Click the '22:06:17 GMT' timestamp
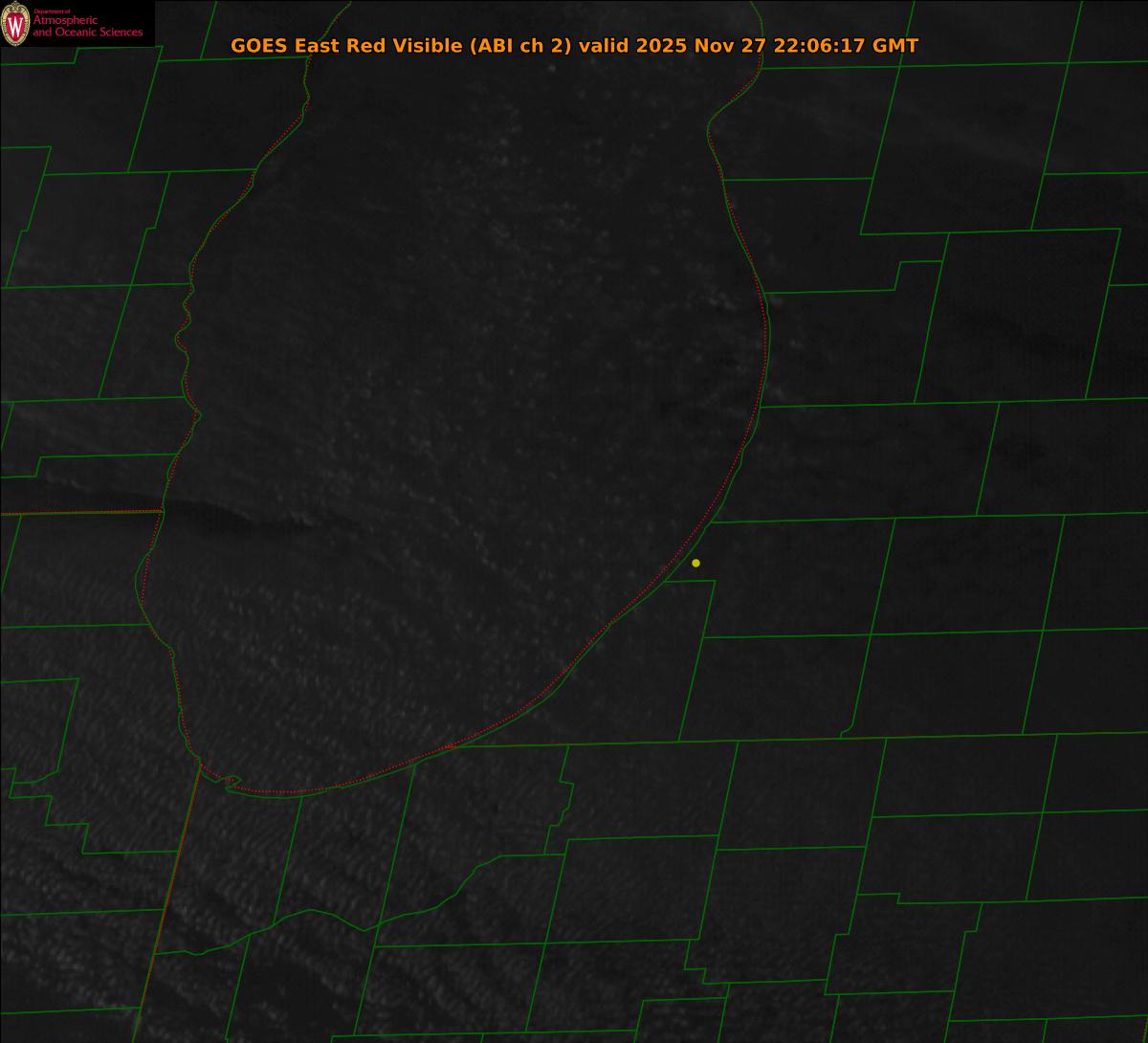 [x=847, y=46]
